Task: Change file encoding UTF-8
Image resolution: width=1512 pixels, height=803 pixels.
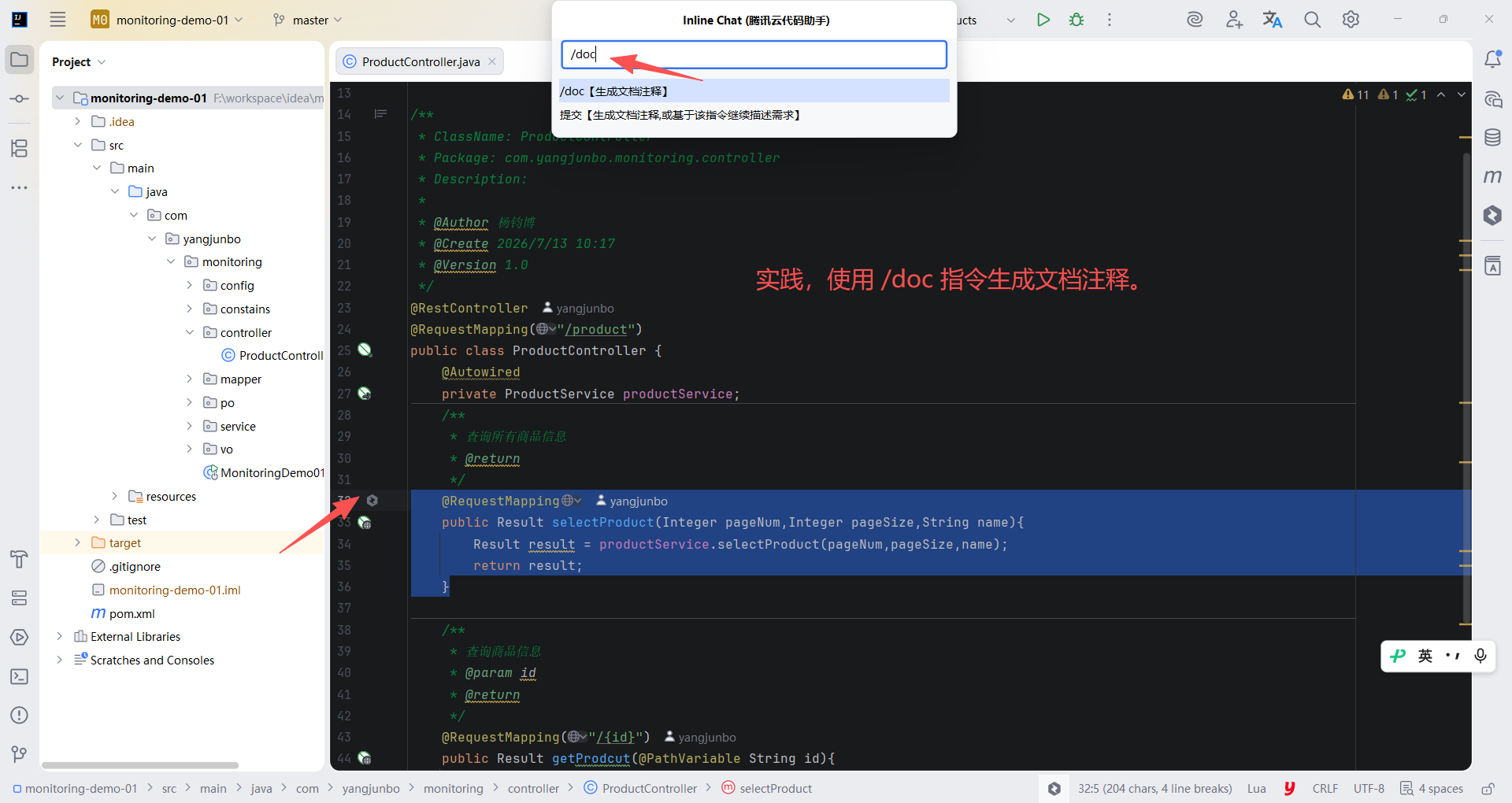Action: point(1369,789)
